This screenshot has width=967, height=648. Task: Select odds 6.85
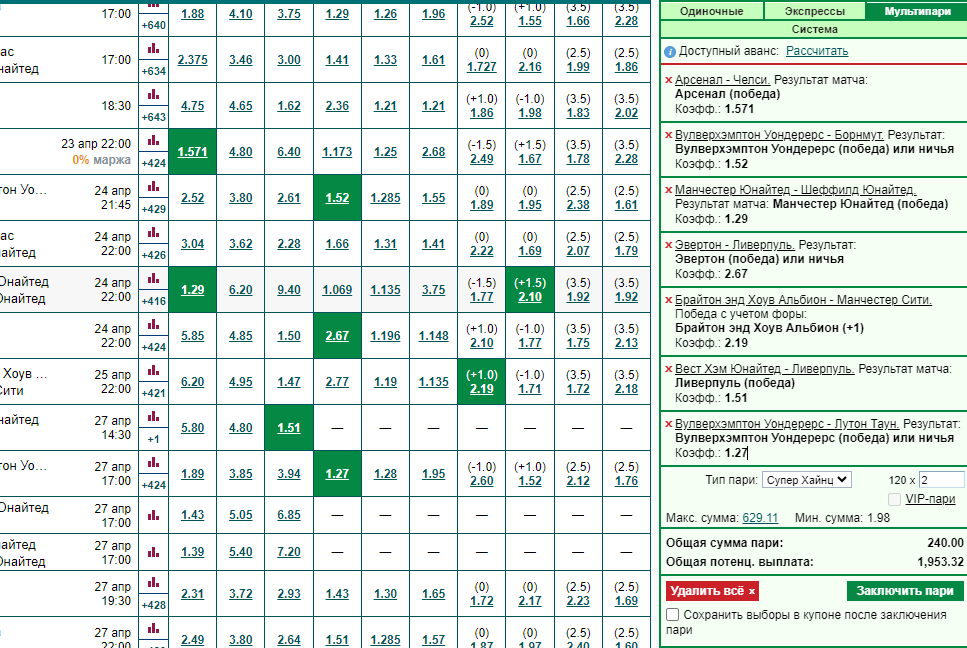tap(289, 515)
